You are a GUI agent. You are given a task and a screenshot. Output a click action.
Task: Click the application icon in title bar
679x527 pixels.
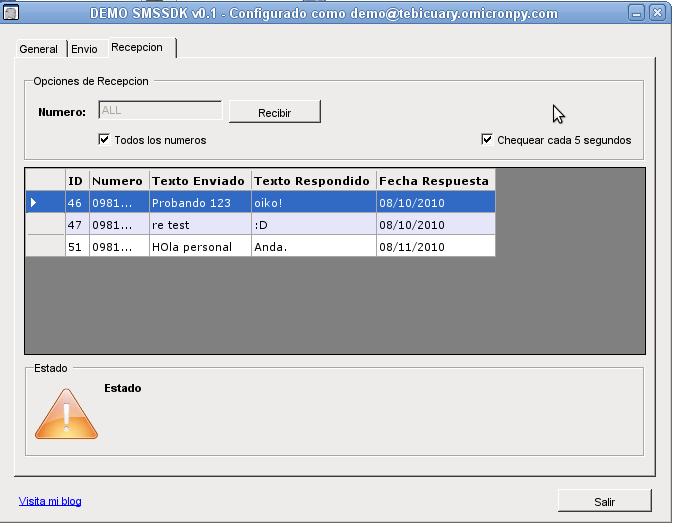click(11, 13)
